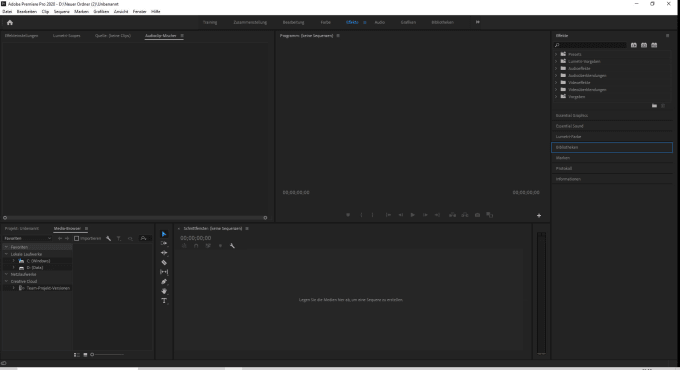Click the Home icon
The width and height of the screenshot is (680, 370).
pos(10,23)
